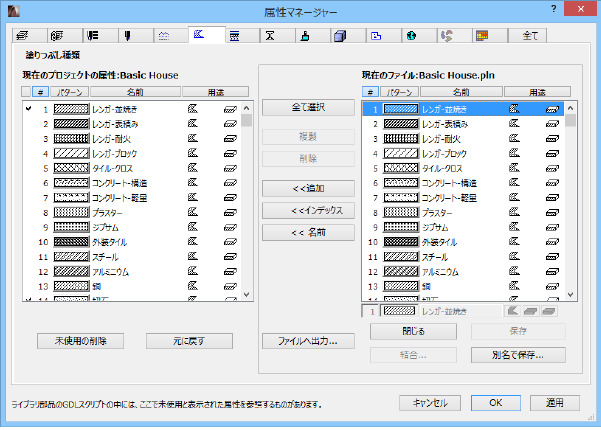
Task: Select the Fill Types tab icon
Action: [x=207, y=35]
